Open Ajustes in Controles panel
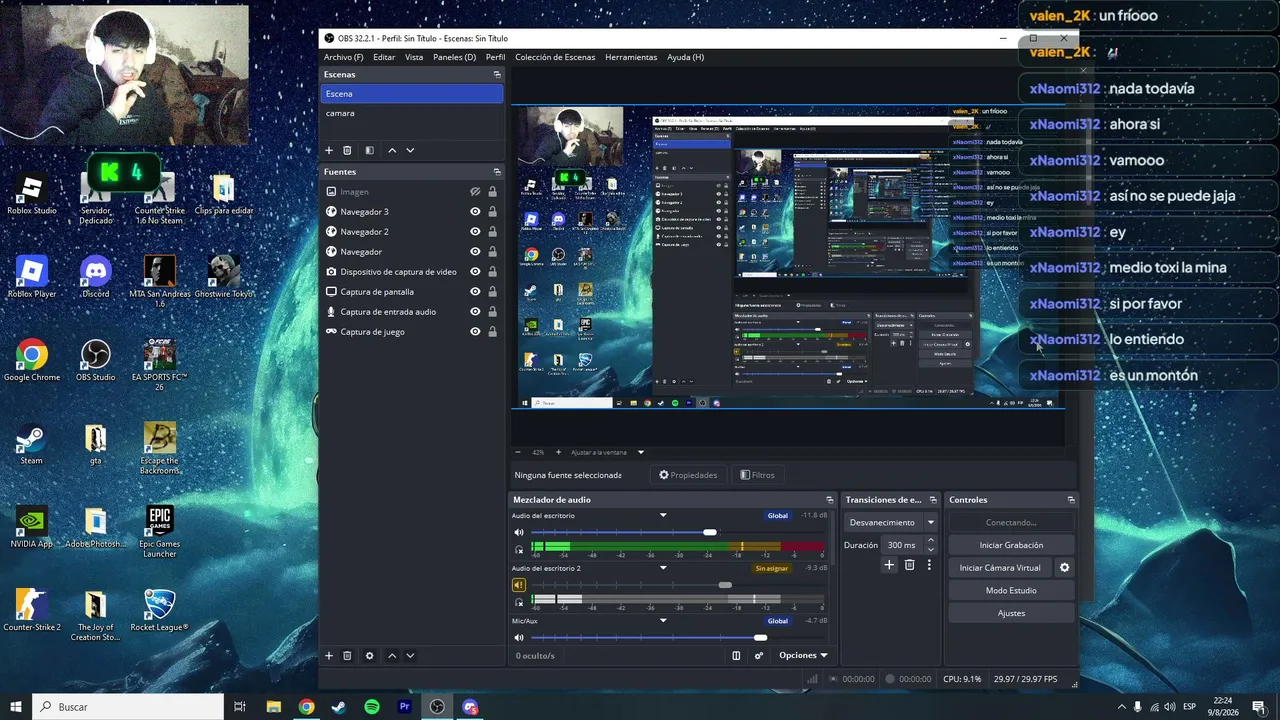 (1011, 613)
